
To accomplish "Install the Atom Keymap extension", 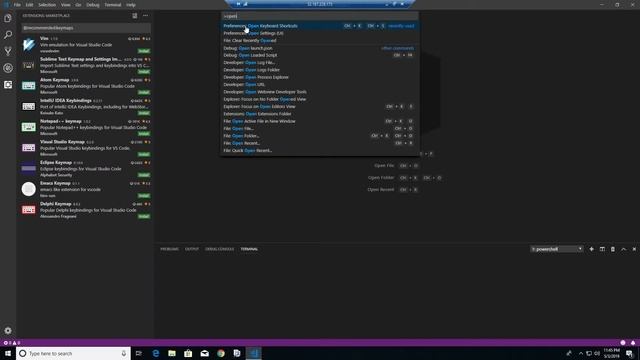I will (144, 92).
